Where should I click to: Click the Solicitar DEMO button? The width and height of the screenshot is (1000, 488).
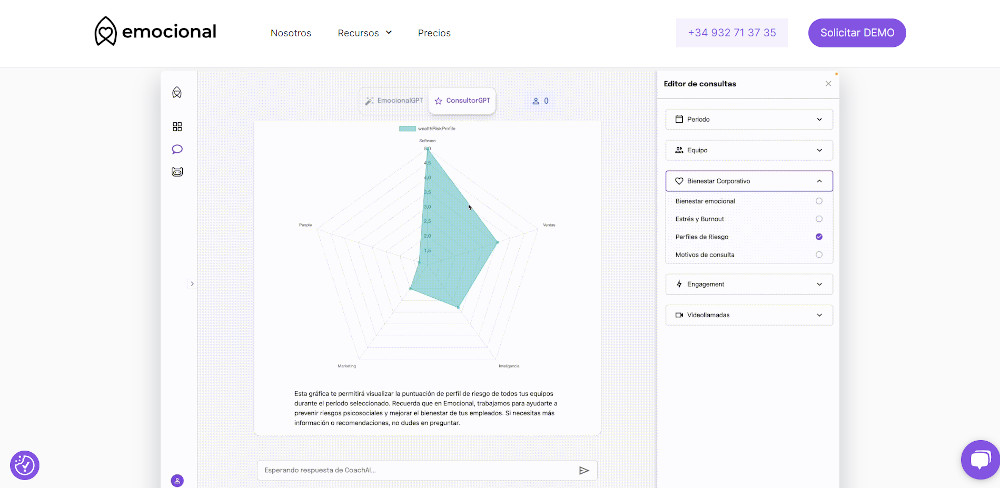(856, 33)
